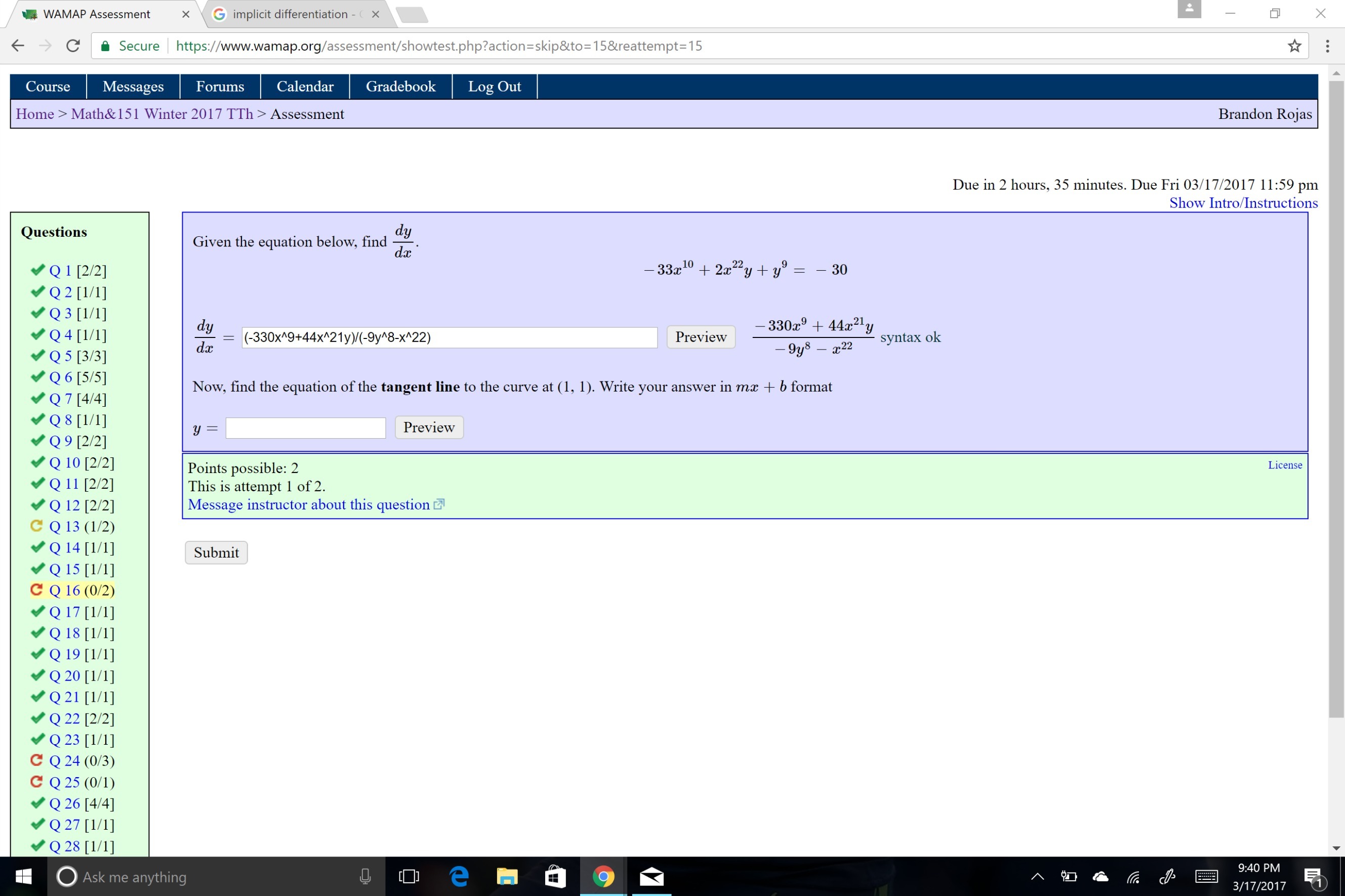Launch the Mail app from taskbar
The image size is (1345, 896).
point(651,877)
